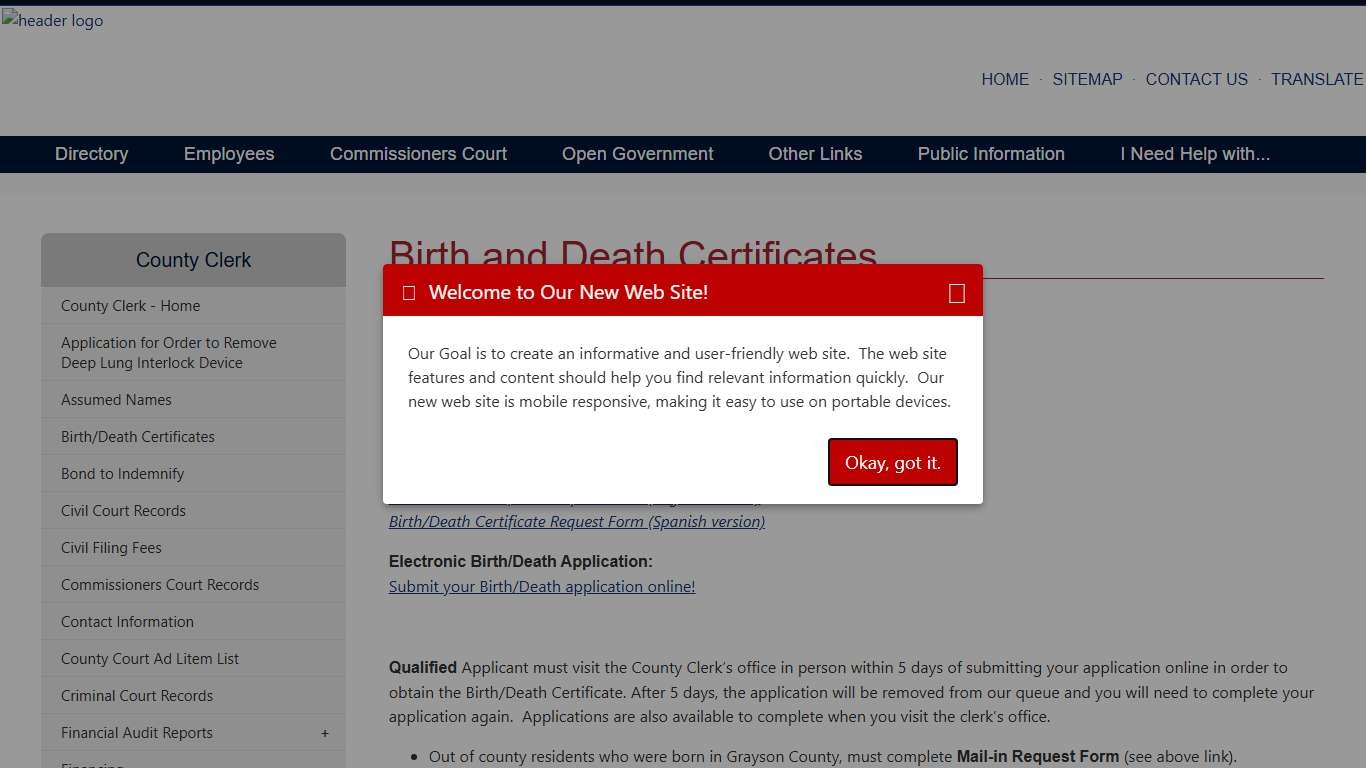This screenshot has width=1366, height=768.
Task: Expand the "I Need Help with..." menu
Action: point(1195,154)
